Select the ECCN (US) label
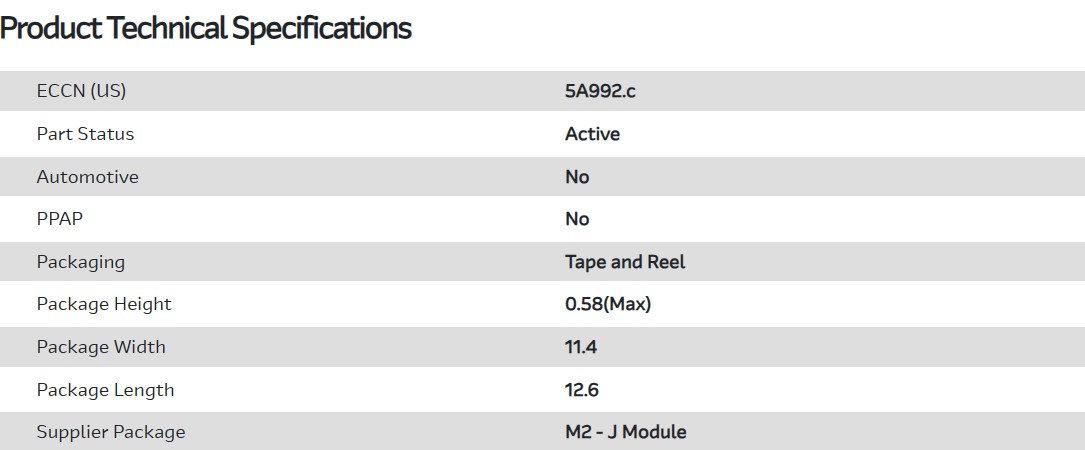This screenshot has width=1085, height=450. [81, 91]
